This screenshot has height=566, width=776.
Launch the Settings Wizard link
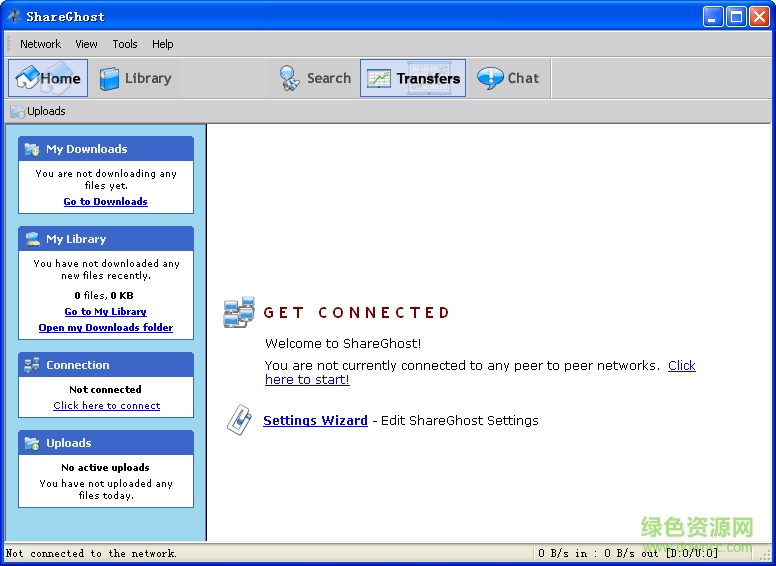(x=315, y=421)
